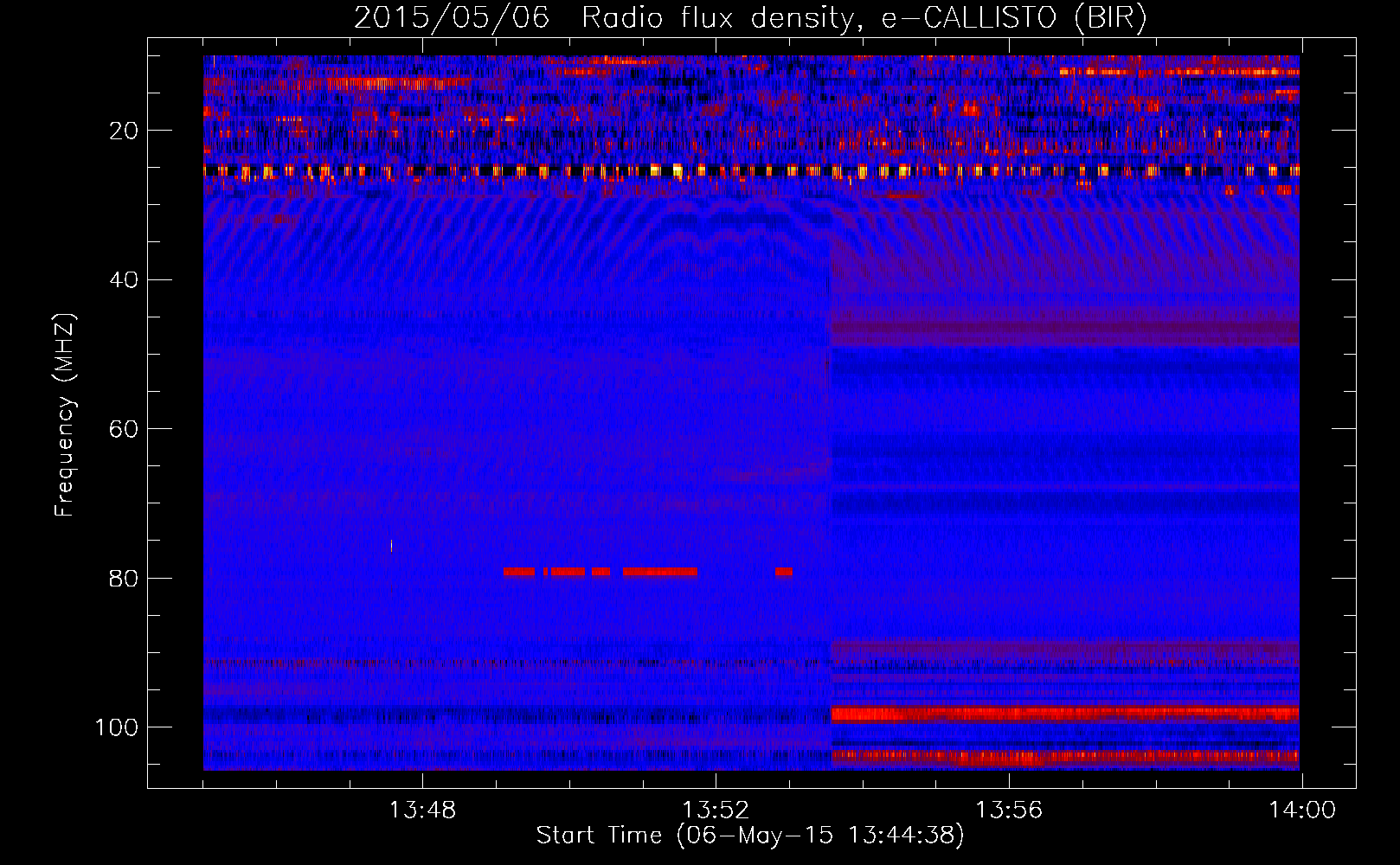Screen dimensions: 1400x865
Task: Click the "20" frequency tick label
Action: click(124, 131)
